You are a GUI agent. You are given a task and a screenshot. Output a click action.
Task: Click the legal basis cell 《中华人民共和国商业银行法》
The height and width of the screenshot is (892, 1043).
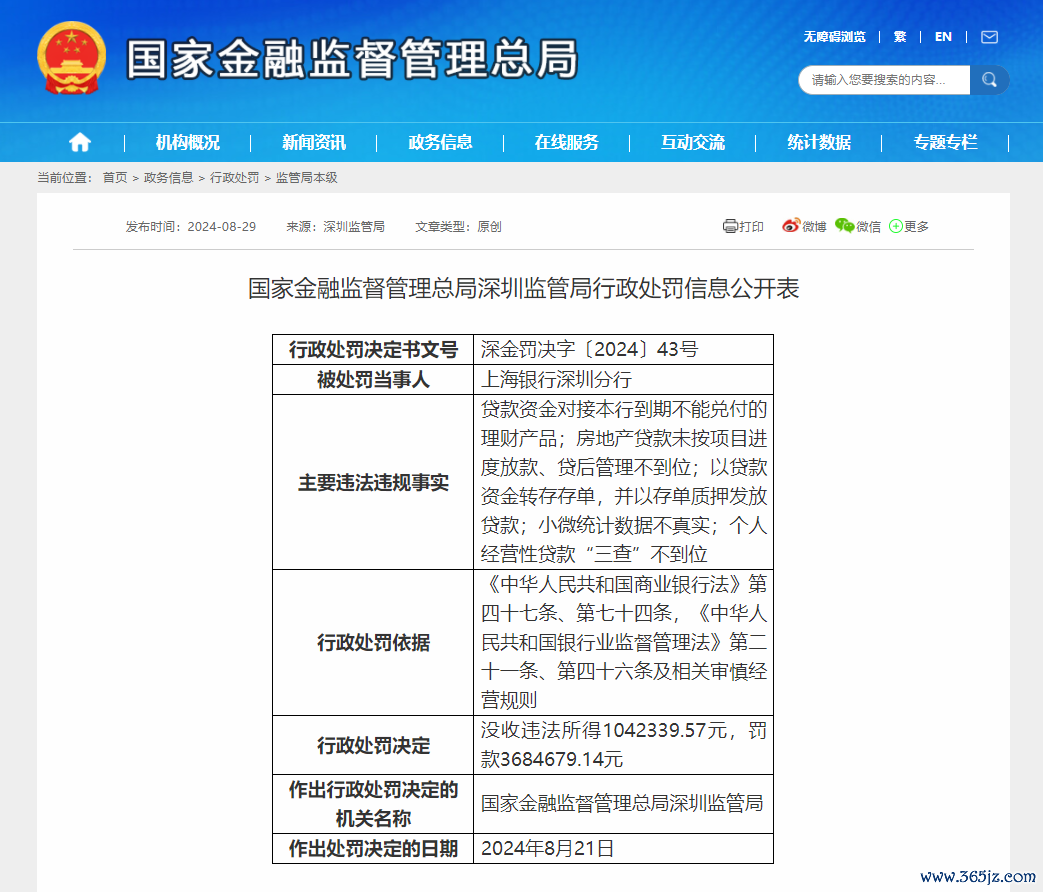pyautogui.click(x=623, y=643)
